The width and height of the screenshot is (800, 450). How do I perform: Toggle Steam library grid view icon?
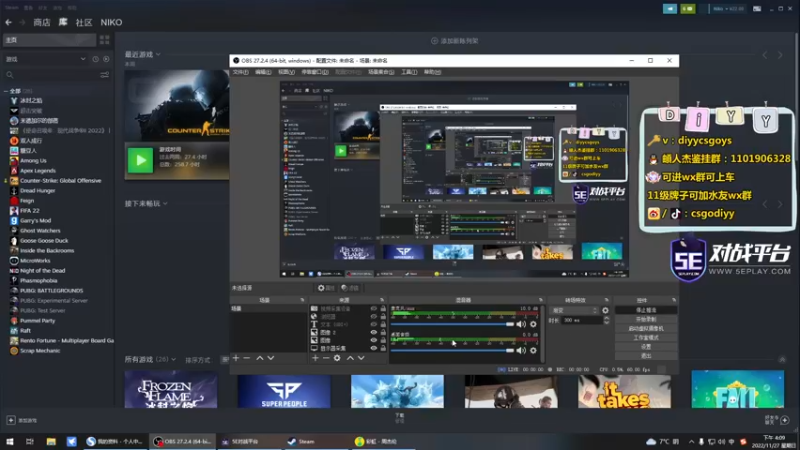(x=105, y=40)
